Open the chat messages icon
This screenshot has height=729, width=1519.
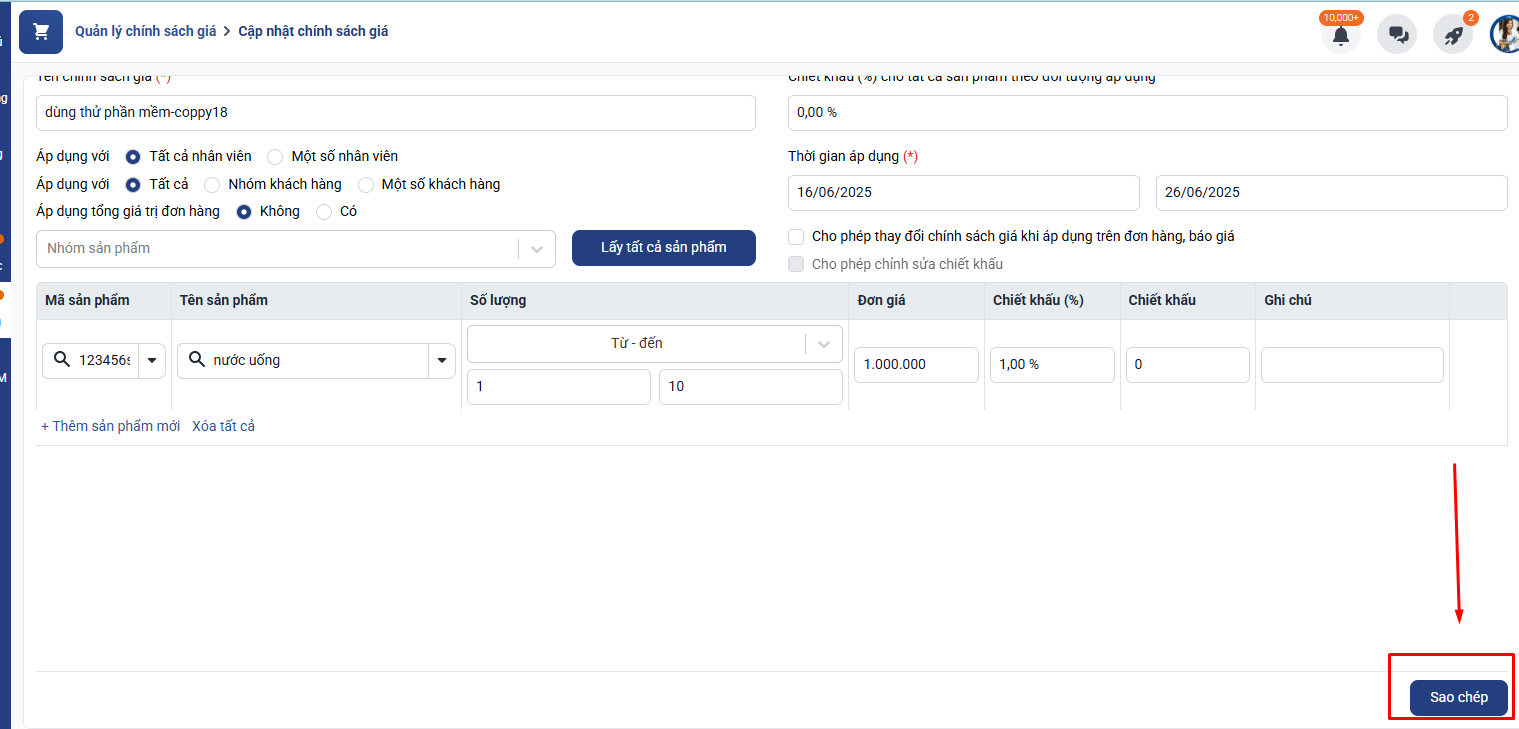click(1397, 35)
